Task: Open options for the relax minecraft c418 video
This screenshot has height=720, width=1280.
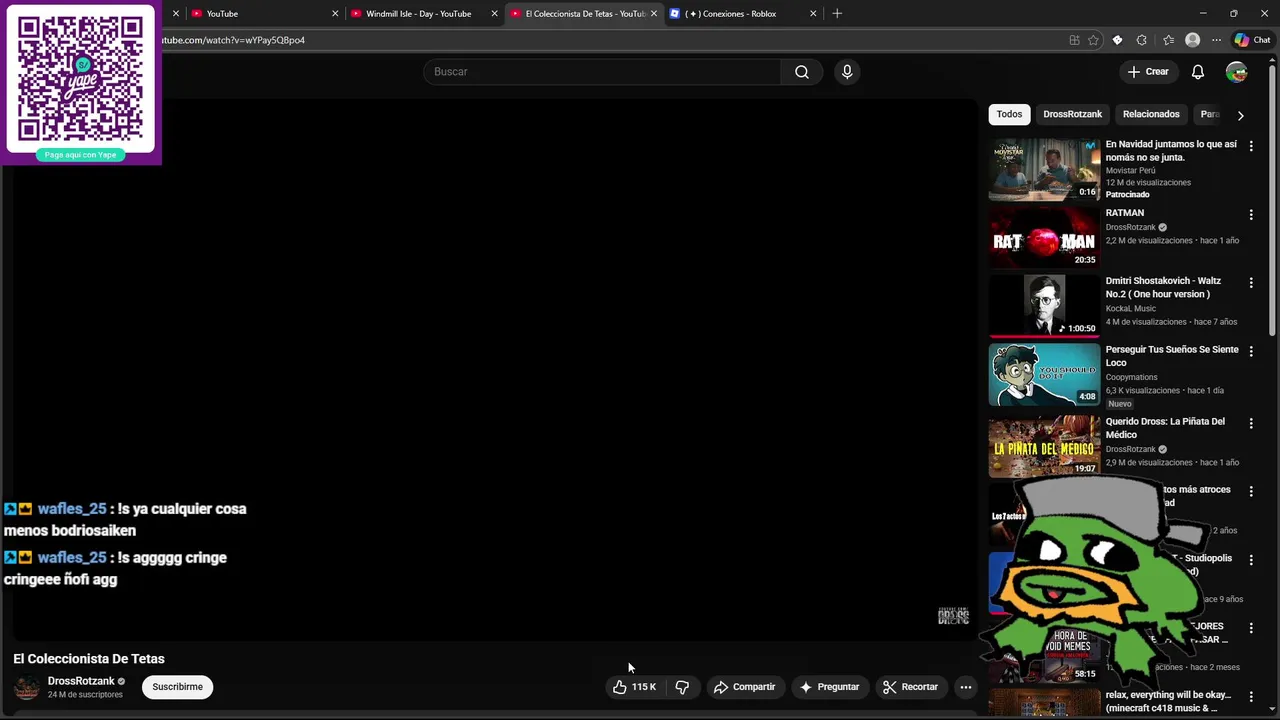Action: click(1250, 697)
